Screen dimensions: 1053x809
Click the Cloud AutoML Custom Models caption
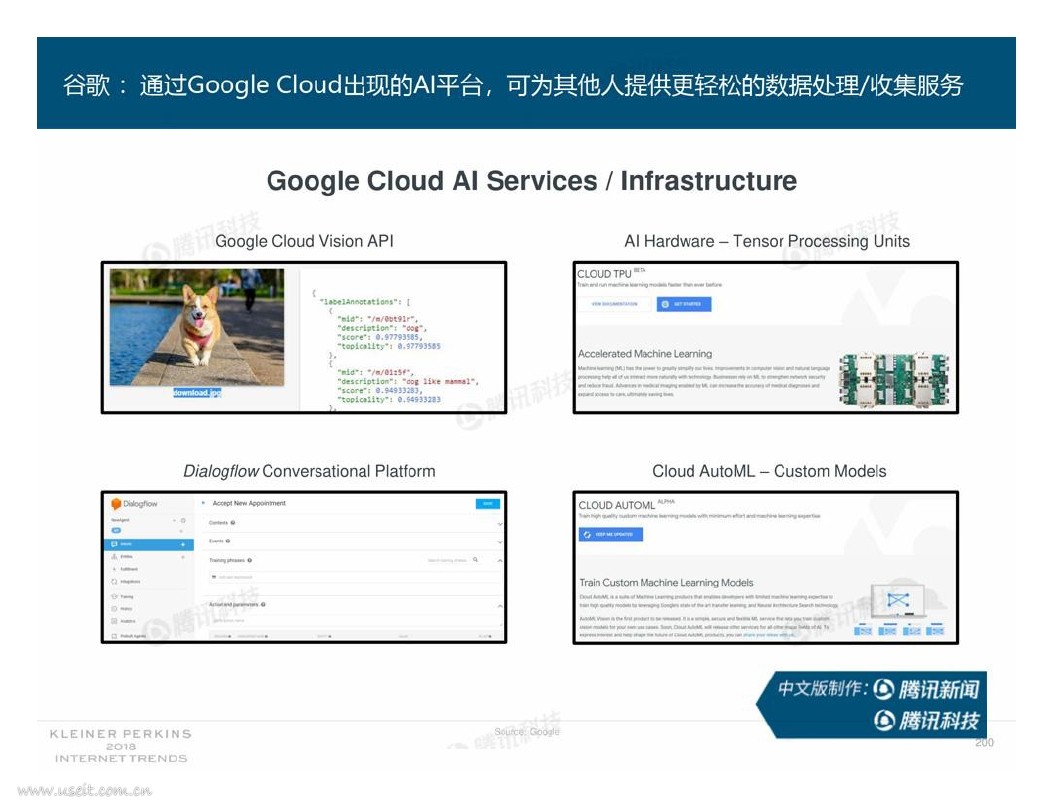(769, 471)
